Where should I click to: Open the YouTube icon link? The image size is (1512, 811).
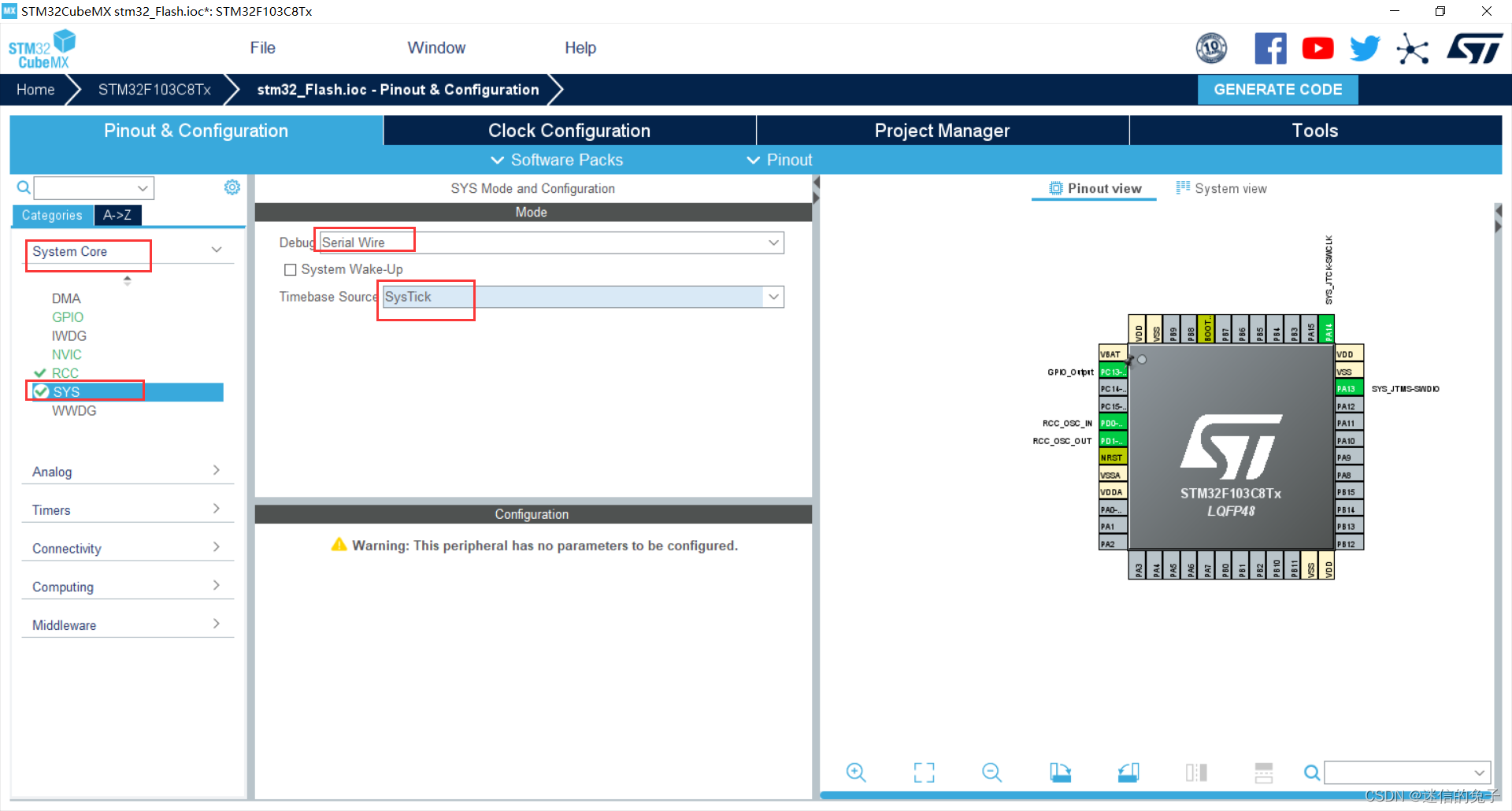[x=1317, y=49]
